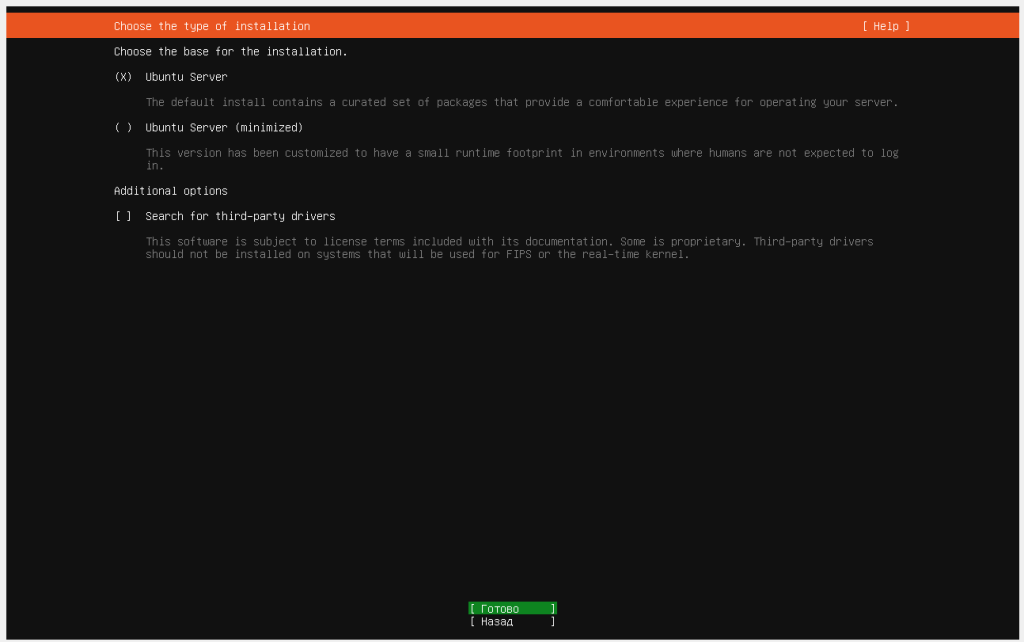The image size is (1024, 642).
Task: Select the Ubuntu Server (minimized) radio marker
Action: point(123,127)
